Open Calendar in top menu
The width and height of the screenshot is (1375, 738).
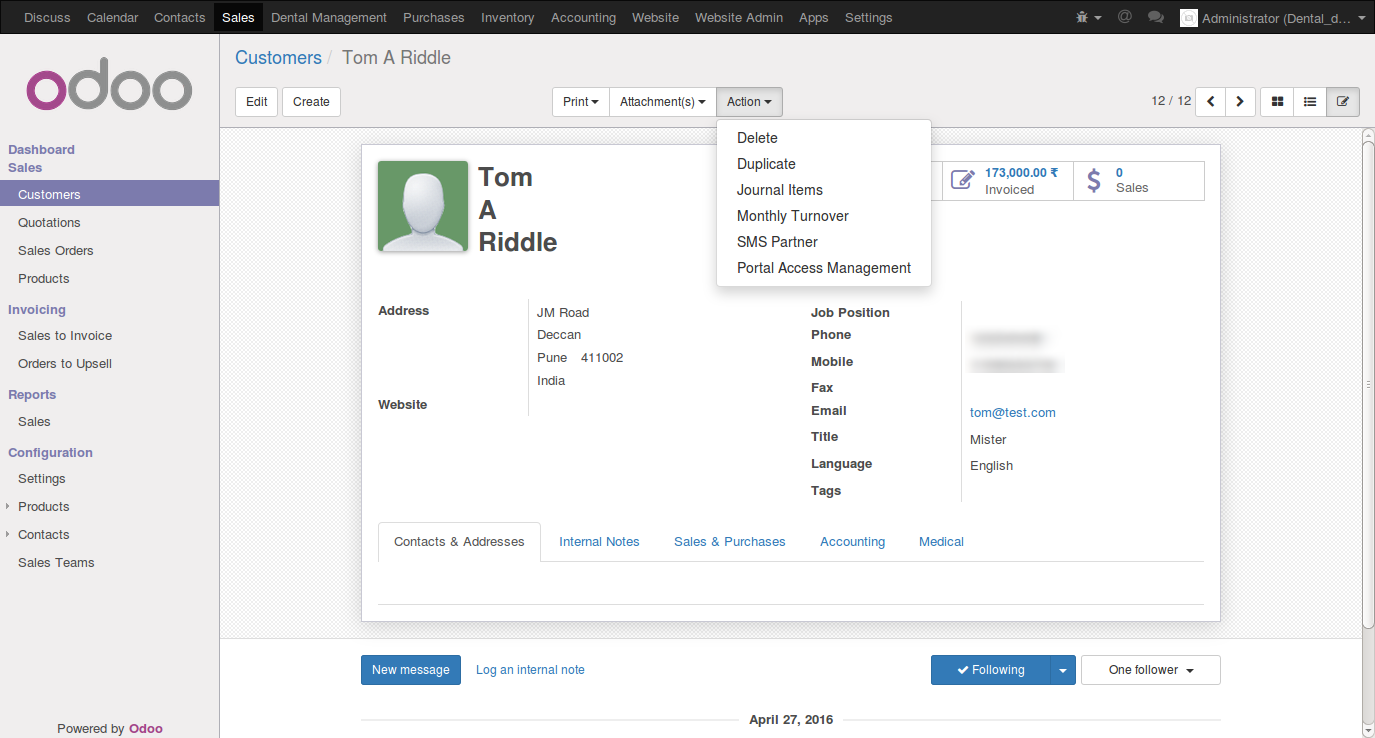pyautogui.click(x=112, y=18)
